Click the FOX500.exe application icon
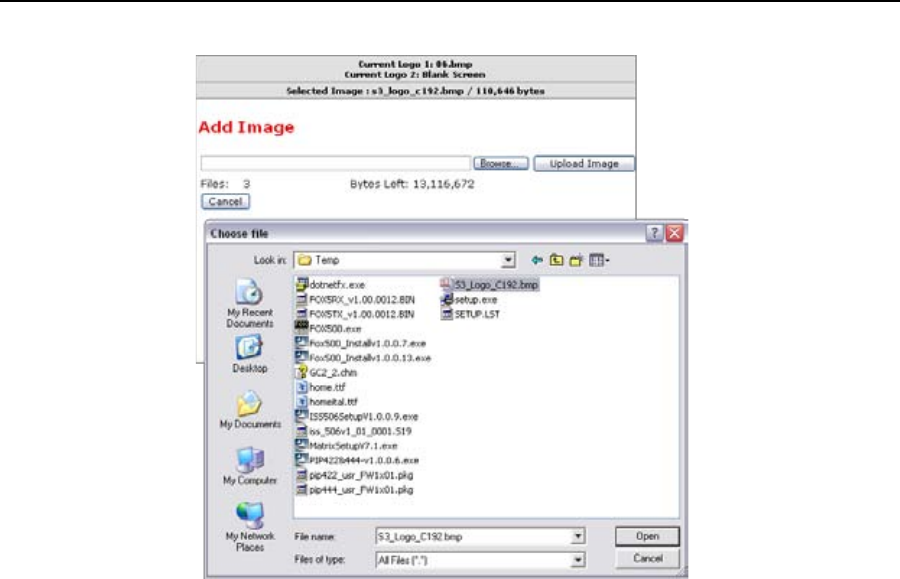 pyautogui.click(x=302, y=328)
